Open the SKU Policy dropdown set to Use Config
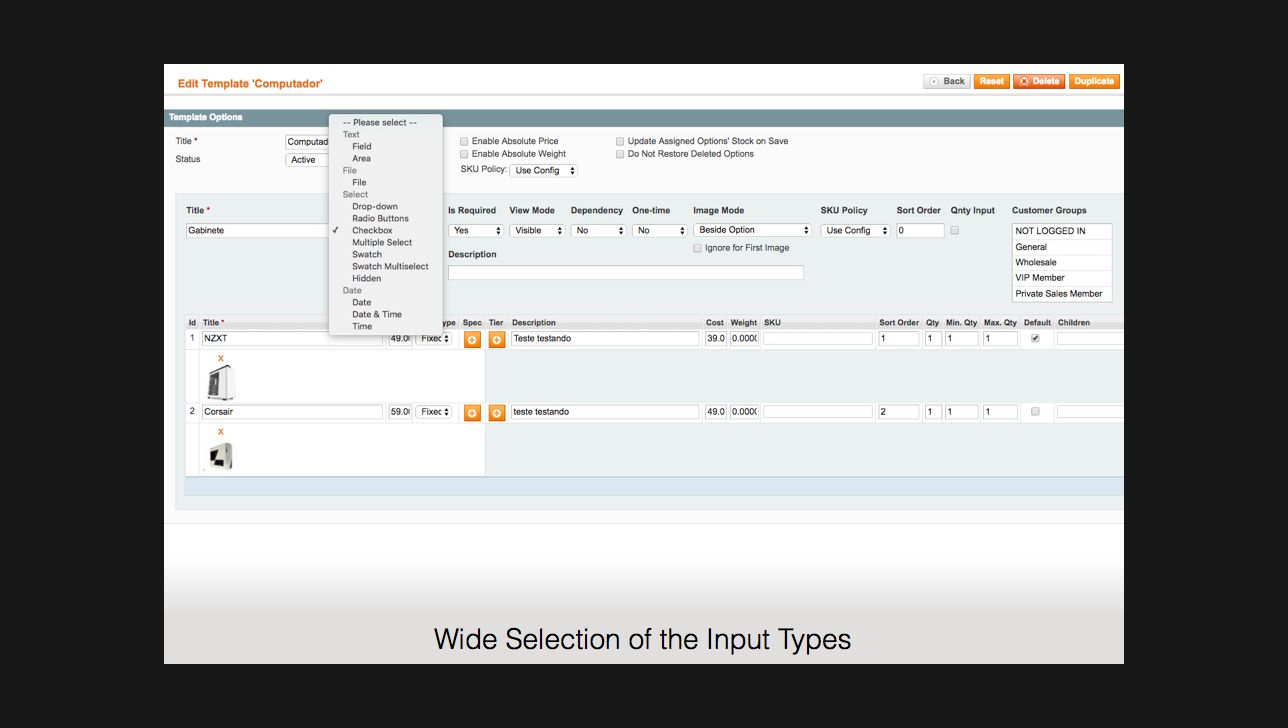Image resolution: width=1288 pixels, height=728 pixels. [x=543, y=170]
